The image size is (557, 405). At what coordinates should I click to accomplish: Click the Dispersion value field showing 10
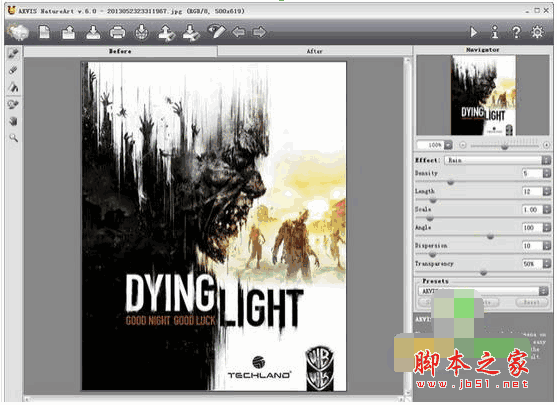(x=532, y=246)
